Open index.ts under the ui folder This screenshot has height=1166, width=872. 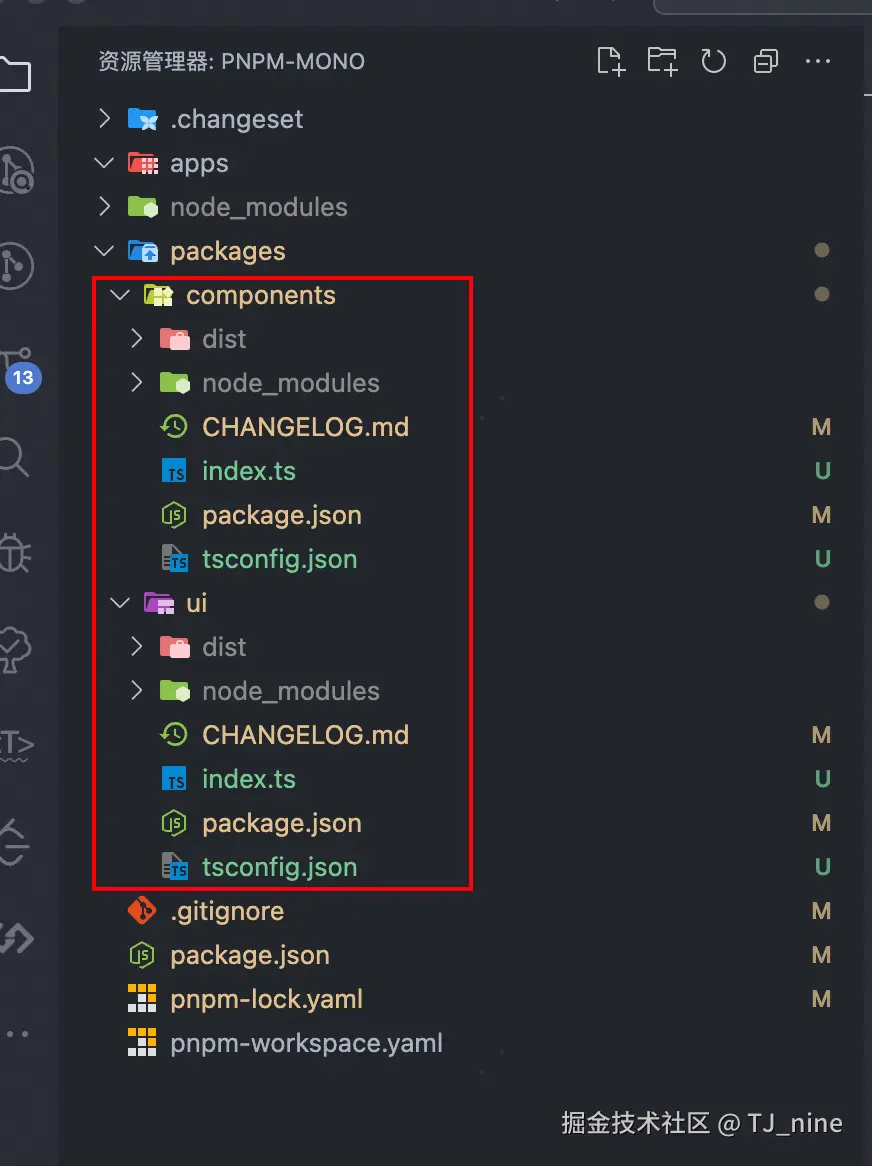[x=248, y=779]
